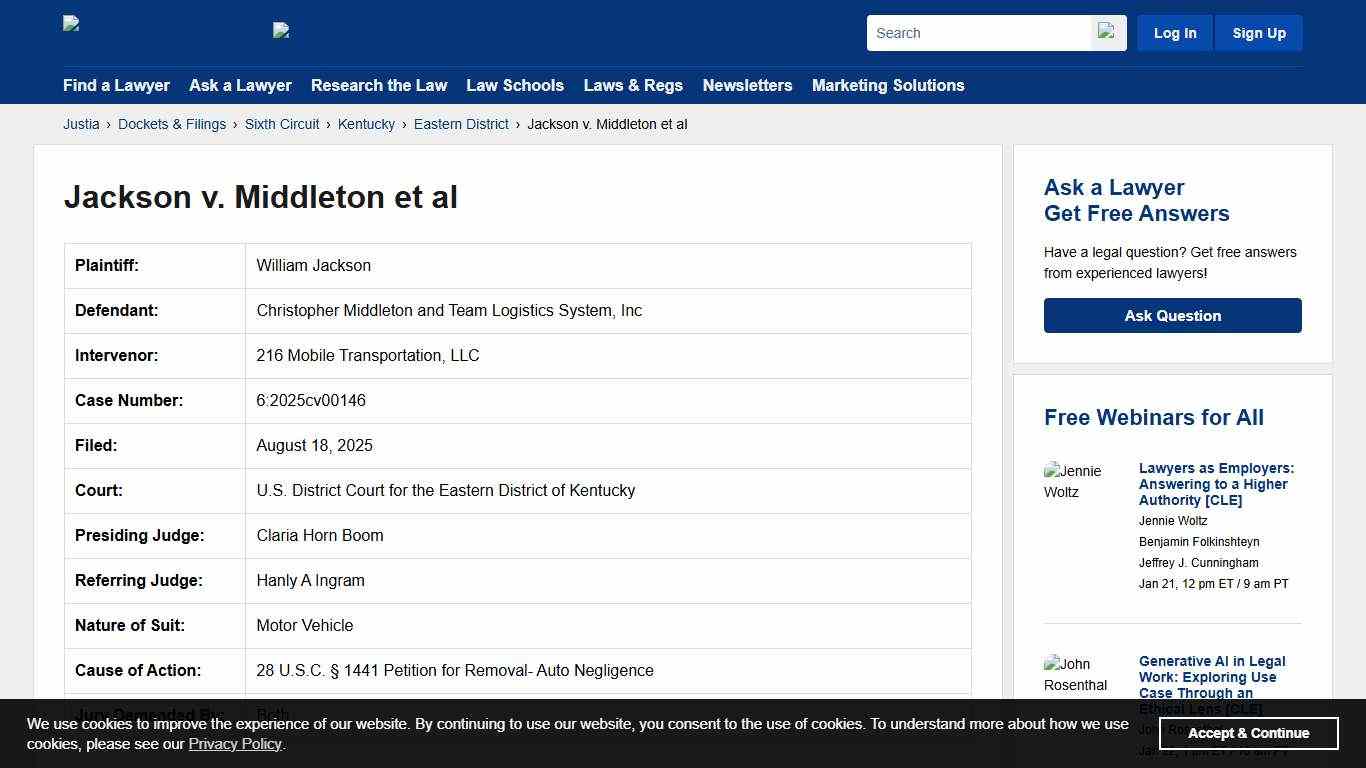The image size is (1366, 768).
Task: Open Marketing Solutions from the navigation
Action: click(888, 86)
